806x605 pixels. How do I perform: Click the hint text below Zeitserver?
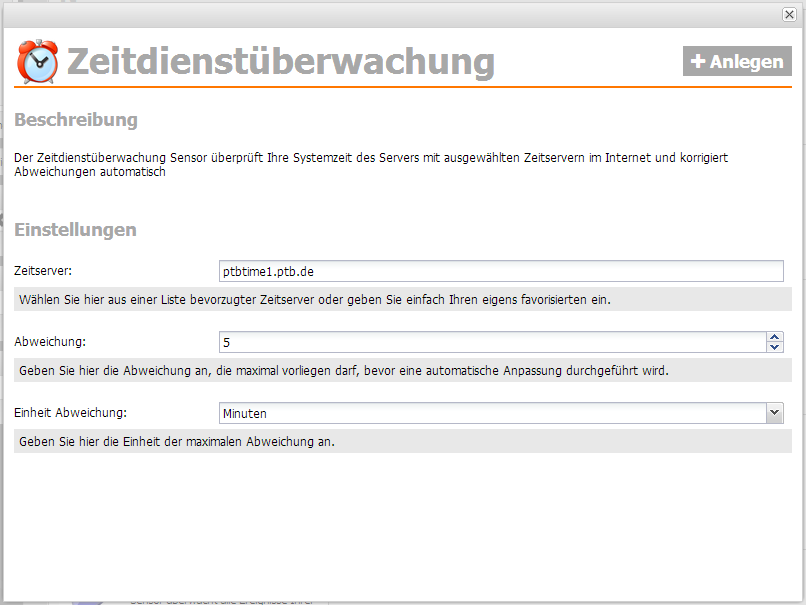[x=314, y=300]
